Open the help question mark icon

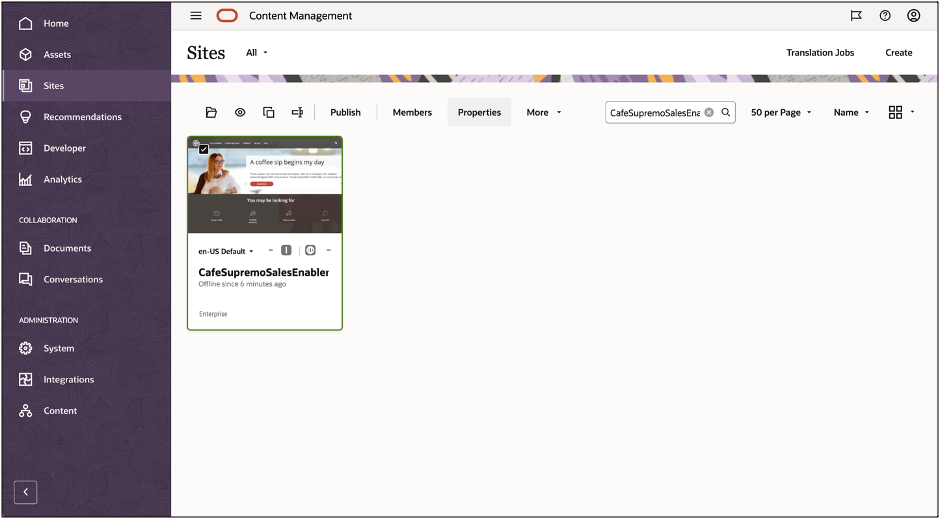(885, 16)
